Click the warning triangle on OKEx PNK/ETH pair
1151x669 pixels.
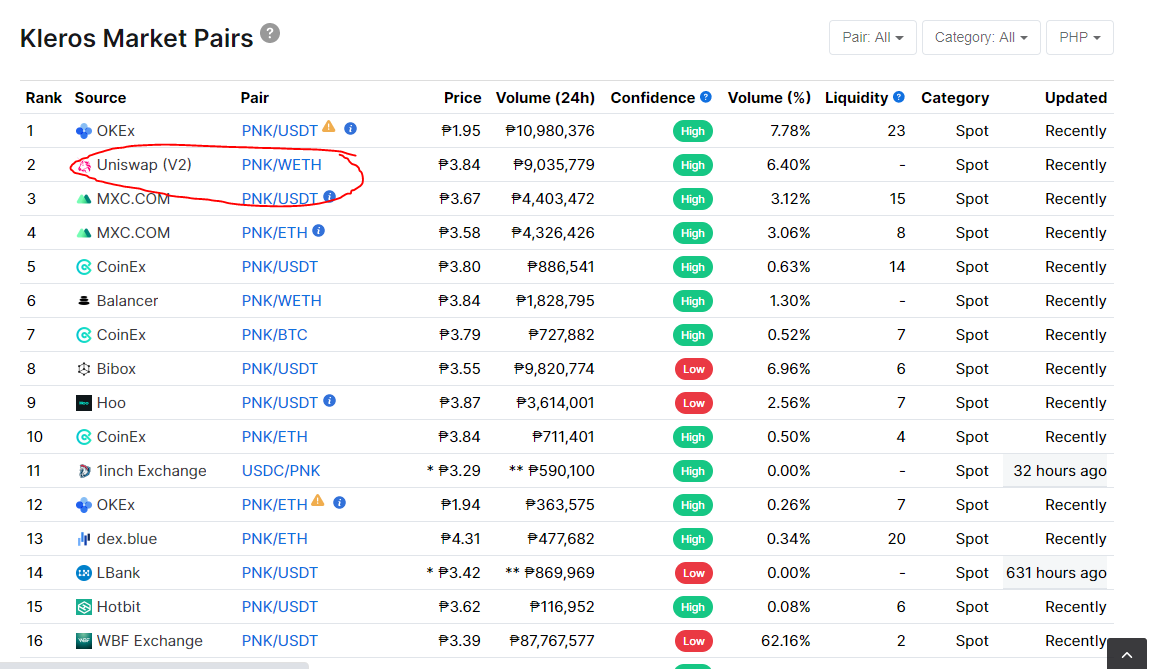[318, 501]
